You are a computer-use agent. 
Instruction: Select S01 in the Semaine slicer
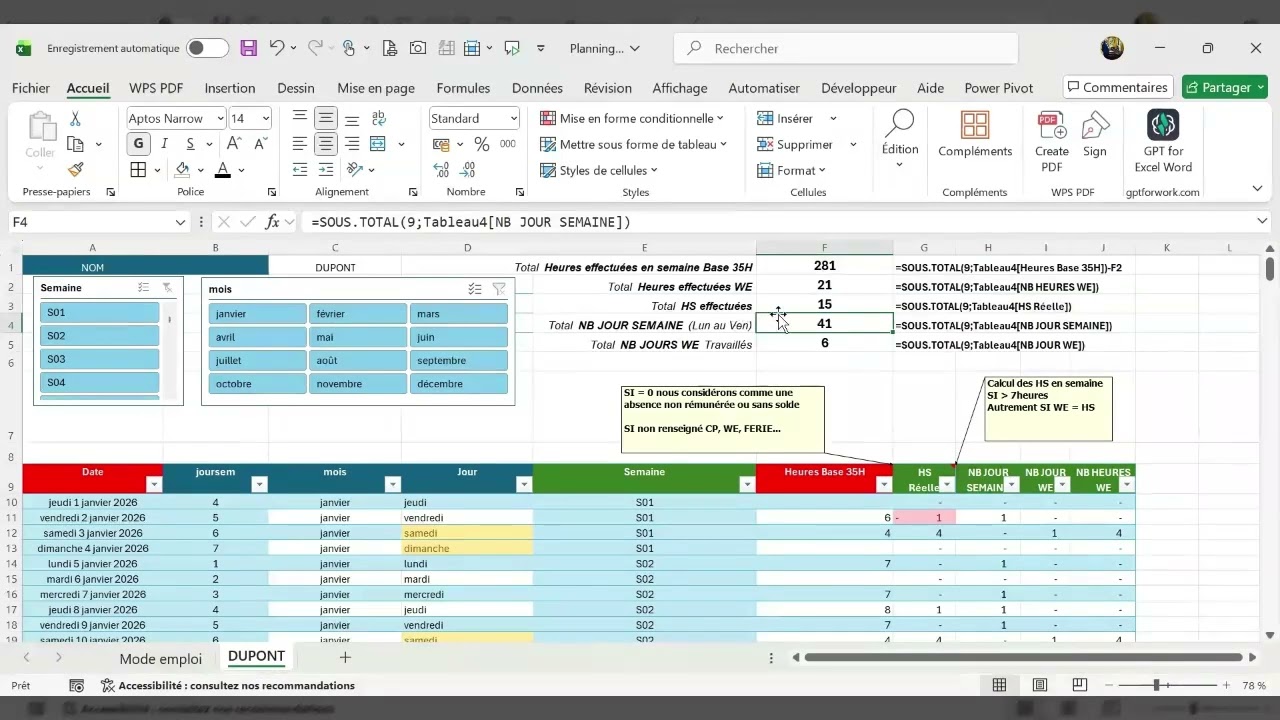[100, 313]
